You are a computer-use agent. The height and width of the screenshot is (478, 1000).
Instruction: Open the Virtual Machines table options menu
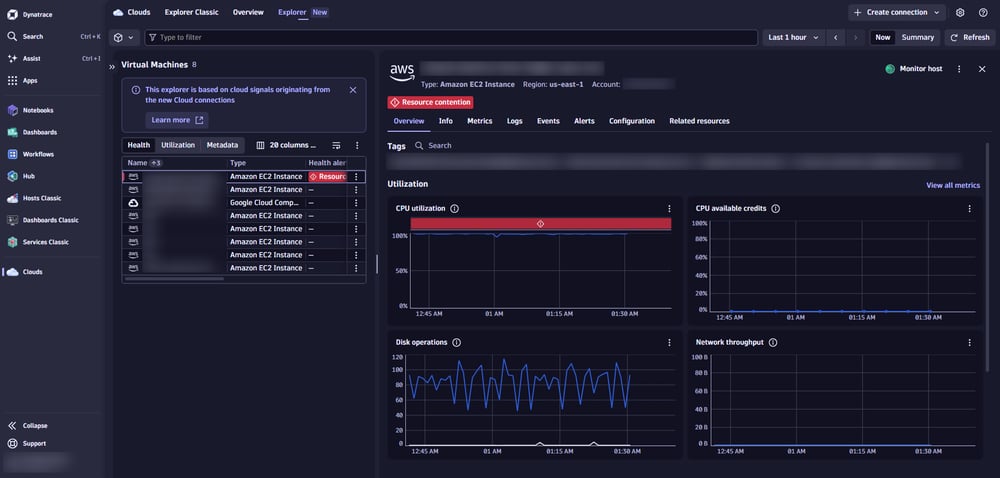pyautogui.click(x=357, y=145)
